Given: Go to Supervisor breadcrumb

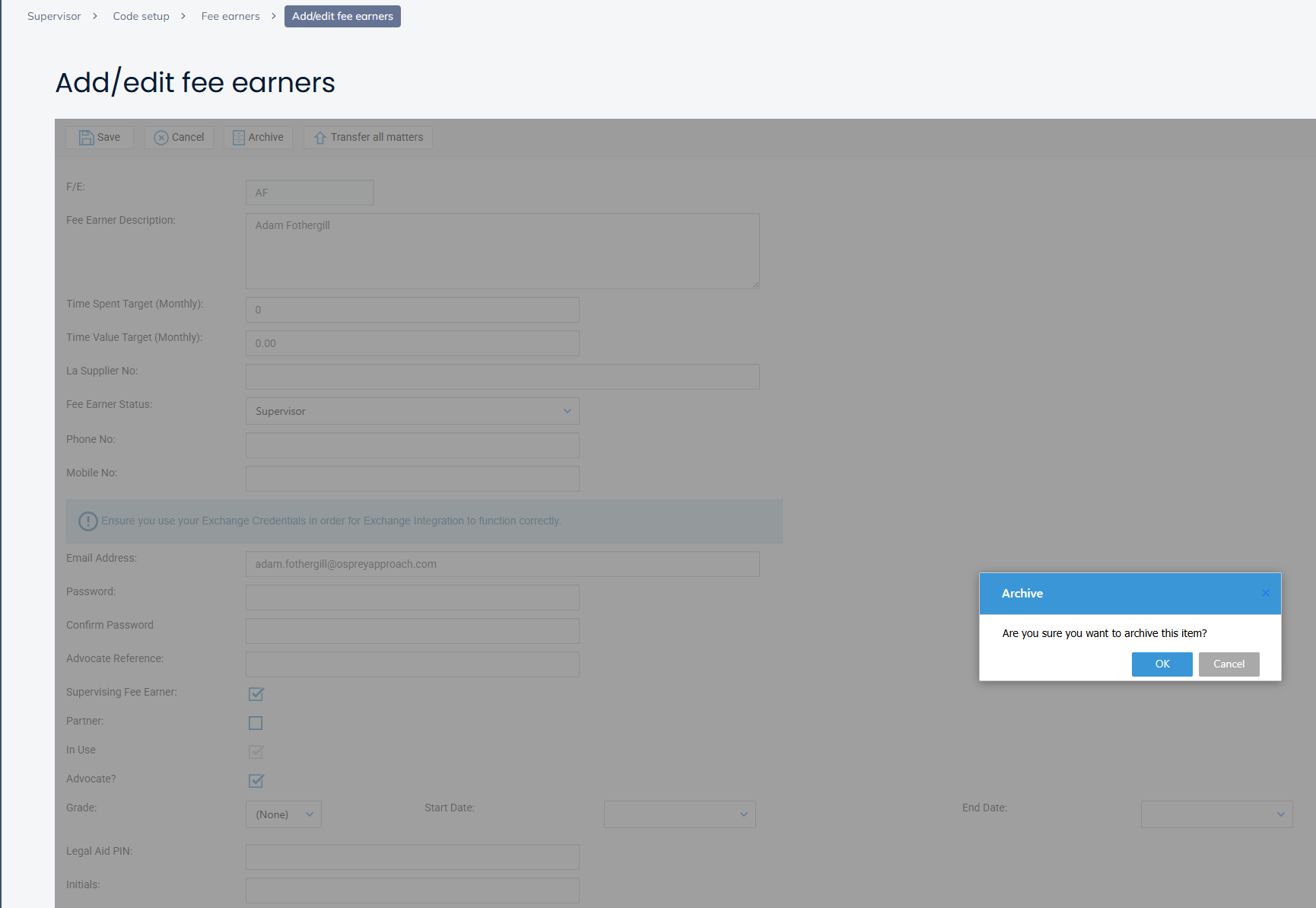Looking at the screenshot, I should tap(54, 16).
